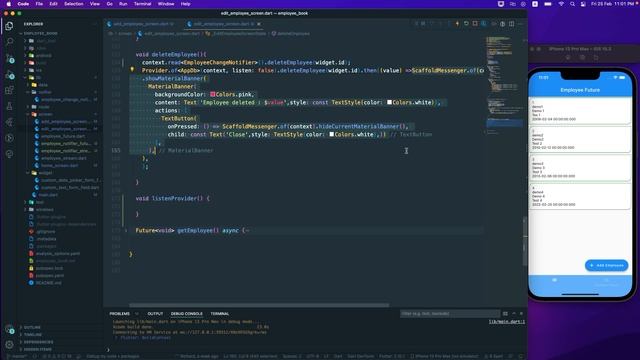Screen dimensions: 640x360
Task: Open the File menu
Action: click(39, 4)
